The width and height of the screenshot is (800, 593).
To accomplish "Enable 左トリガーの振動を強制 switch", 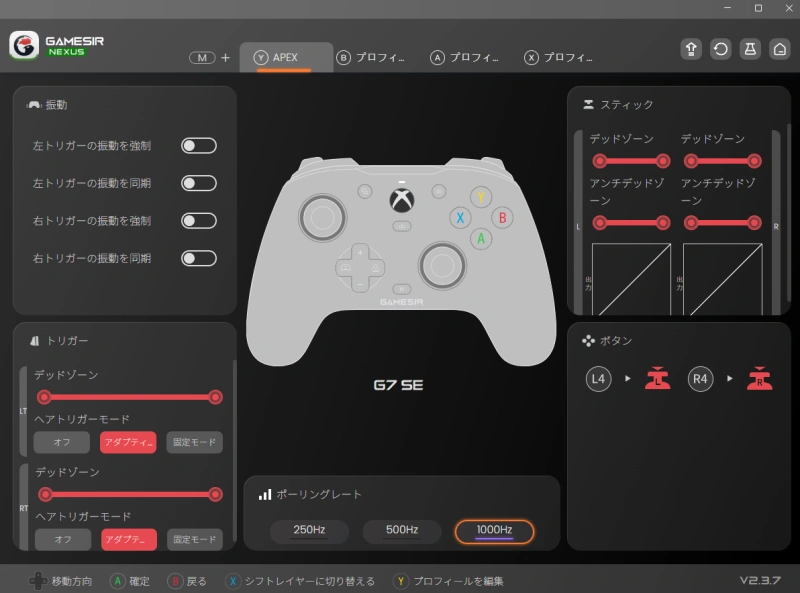I will [x=199, y=144].
